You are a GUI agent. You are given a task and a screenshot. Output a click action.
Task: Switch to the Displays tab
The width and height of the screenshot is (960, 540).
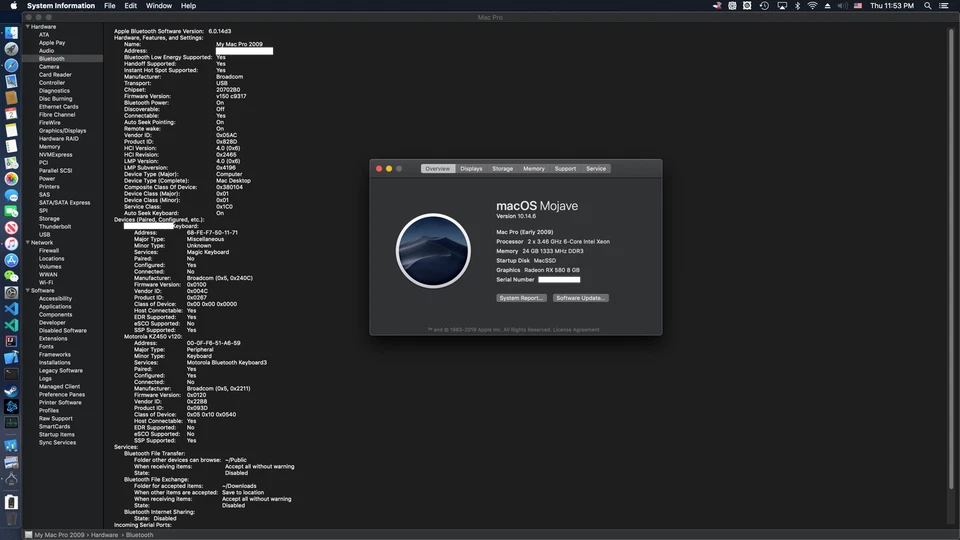click(471, 169)
